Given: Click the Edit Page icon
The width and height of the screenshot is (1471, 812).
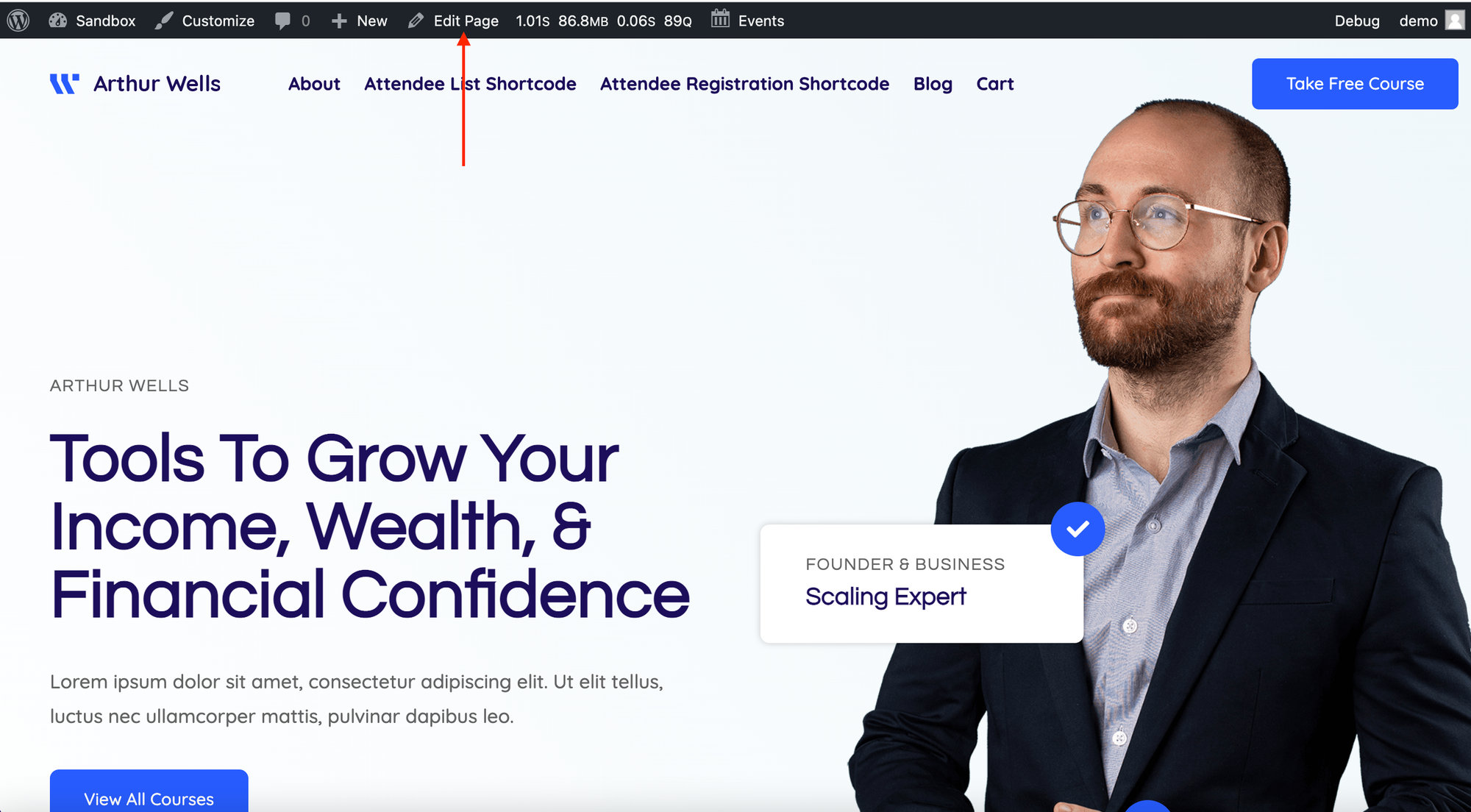Looking at the screenshot, I should tap(418, 20).
